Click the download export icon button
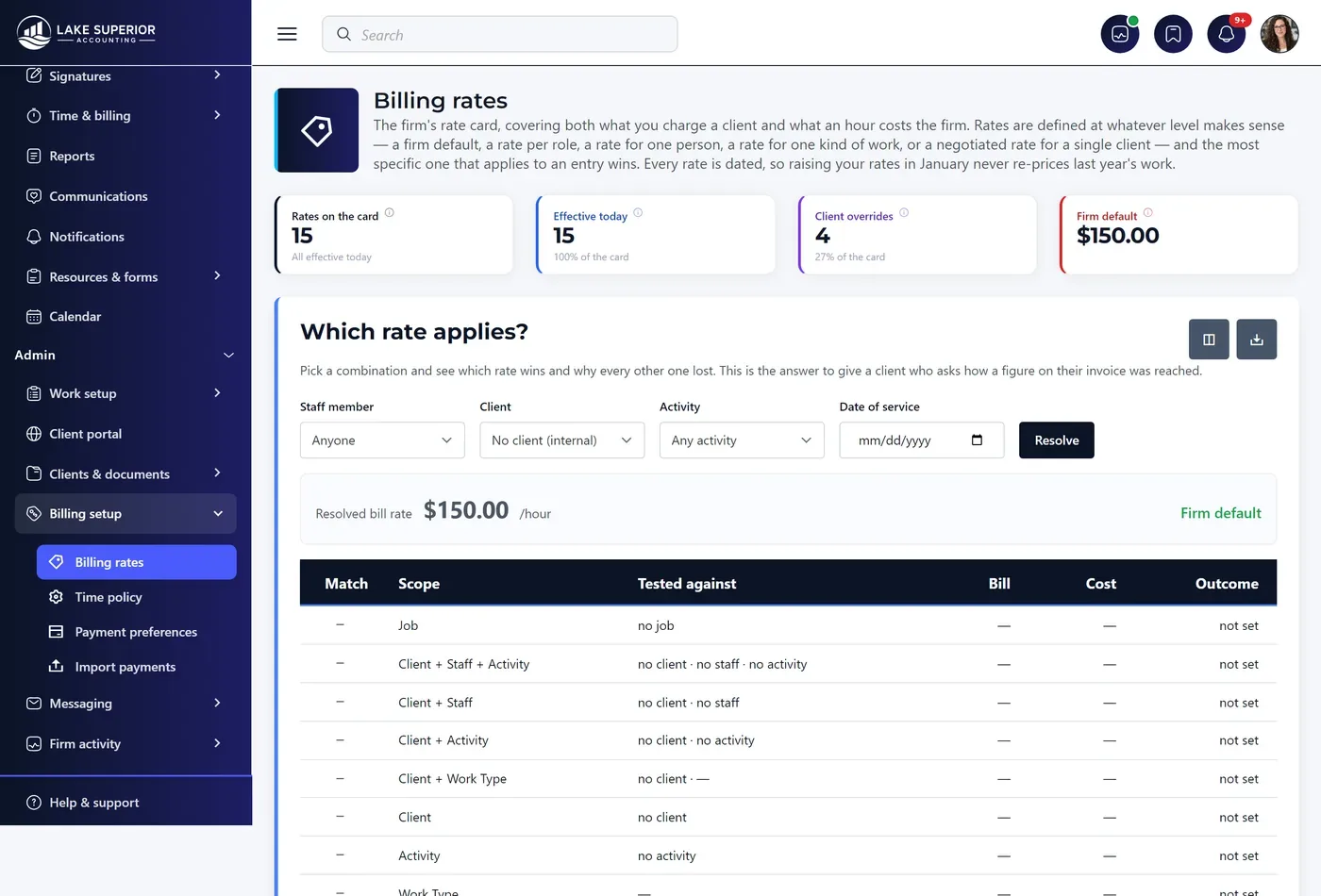The image size is (1321, 896). click(x=1257, y=340)
